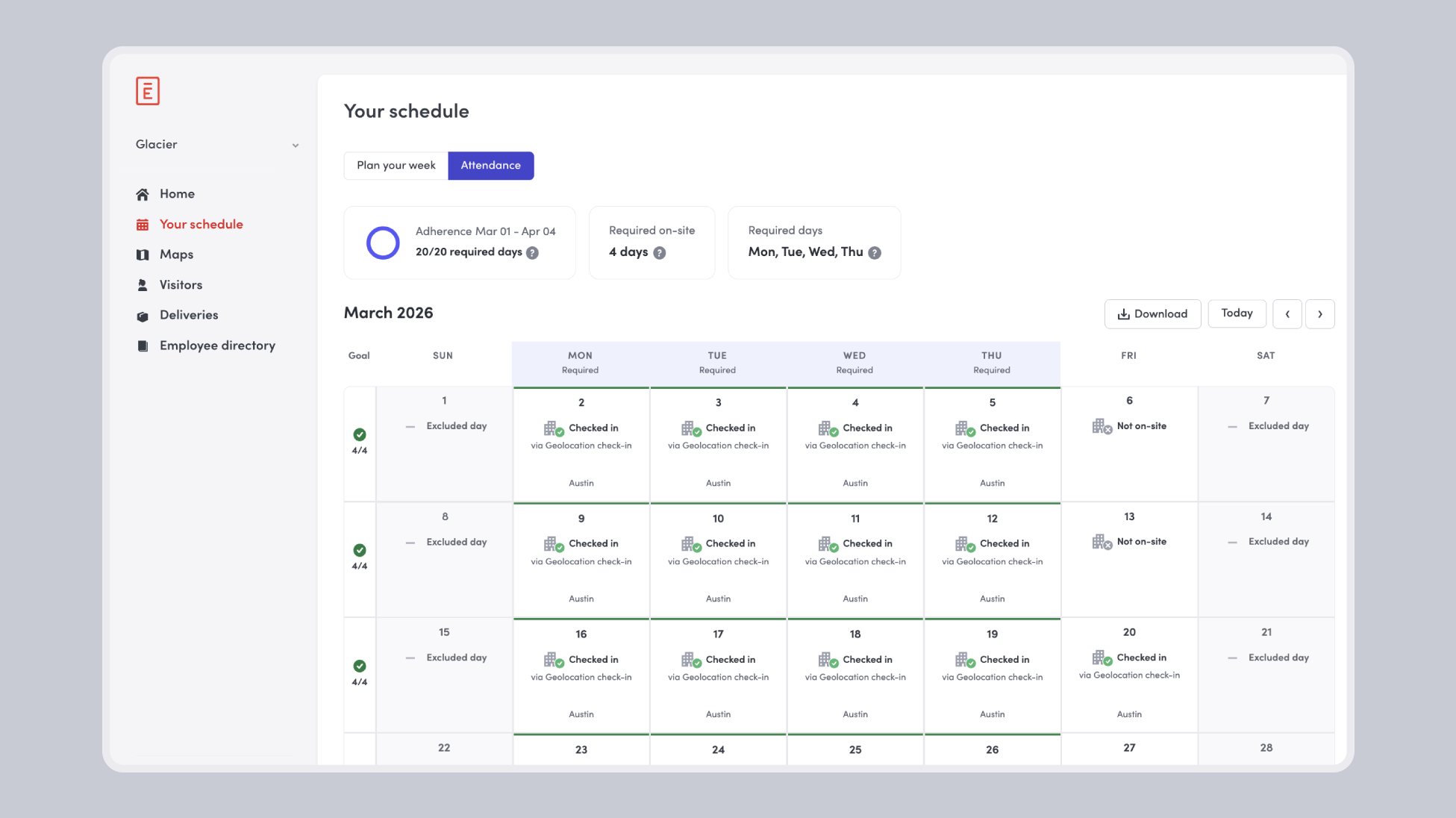
Task: Open Employee directory book icon
Action: tap(143, 346)
